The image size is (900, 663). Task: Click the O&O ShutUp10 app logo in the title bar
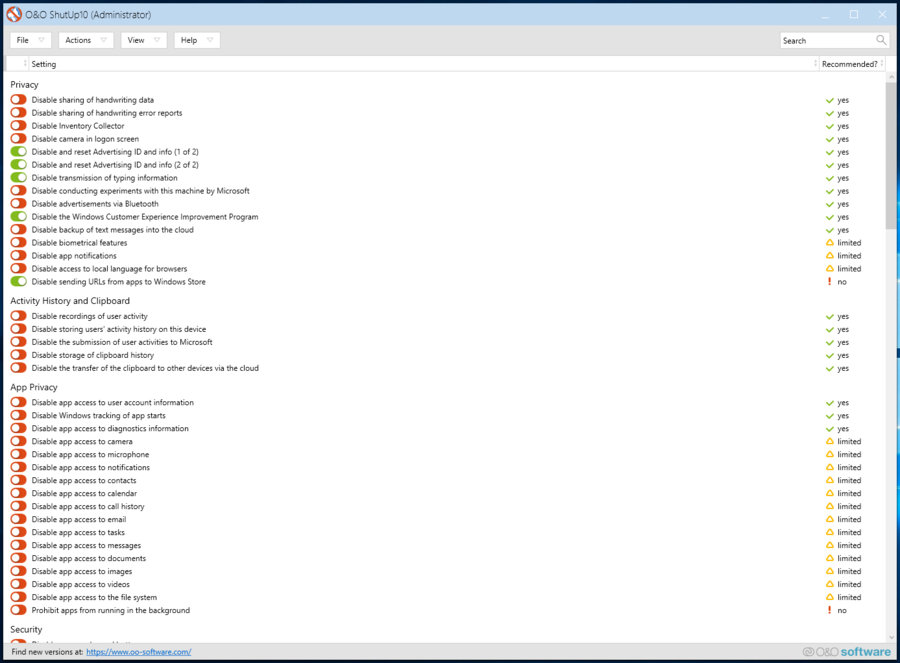(x=14, y=14)
